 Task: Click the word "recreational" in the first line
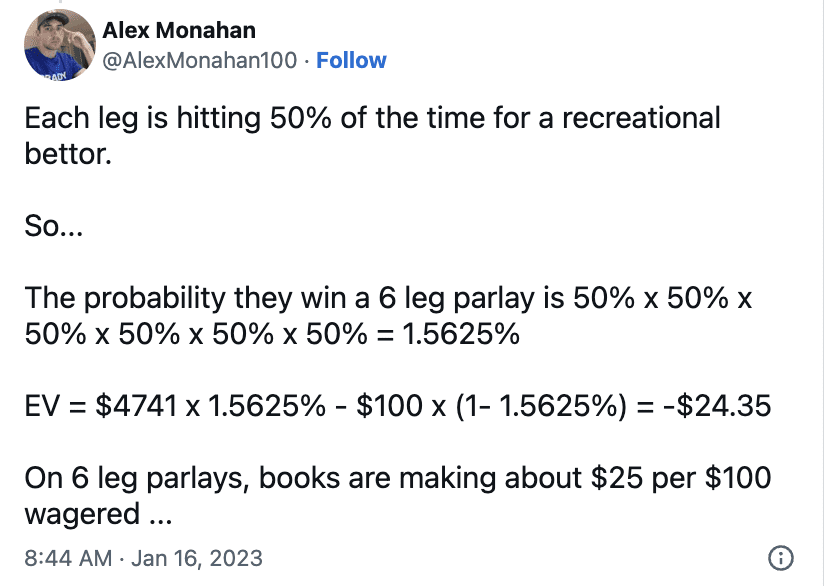(x=641, y=118)
